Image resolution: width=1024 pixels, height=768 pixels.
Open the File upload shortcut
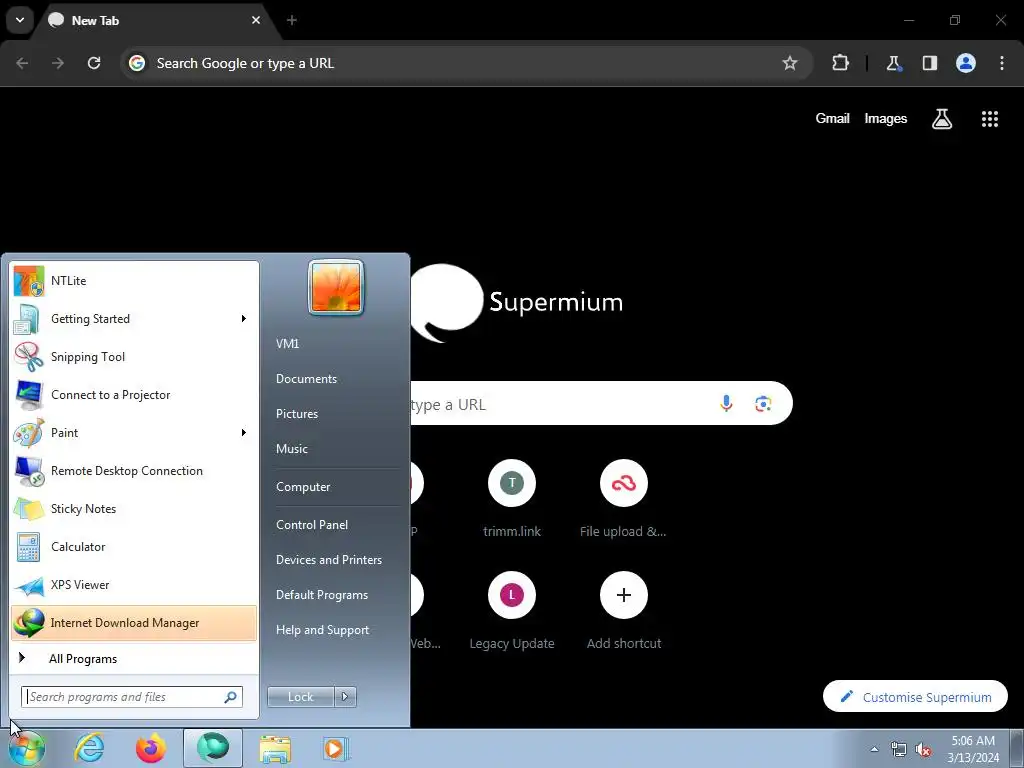[624, 500]
